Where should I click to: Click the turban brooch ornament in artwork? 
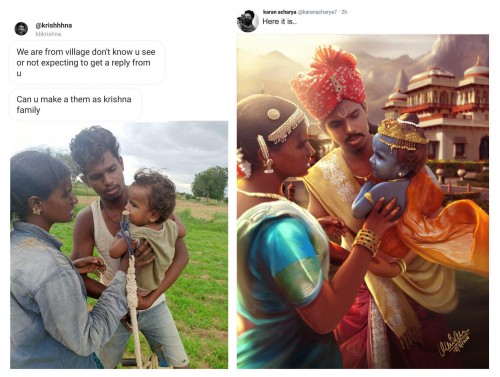337,83
